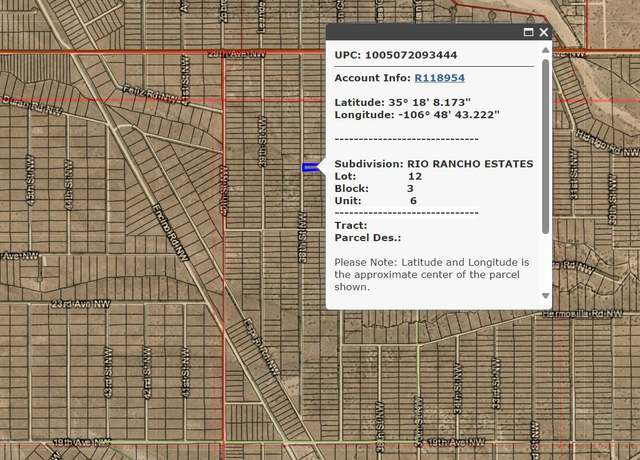Click the UPC: 1005072093444 text
The width and height of the screenshot is (640, 460).
(396, 55)
